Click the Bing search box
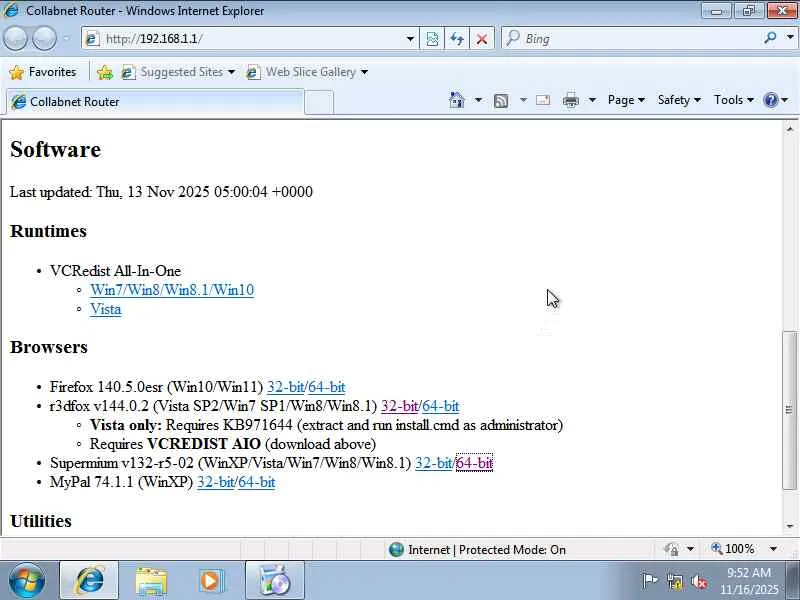 click(630, 39)
